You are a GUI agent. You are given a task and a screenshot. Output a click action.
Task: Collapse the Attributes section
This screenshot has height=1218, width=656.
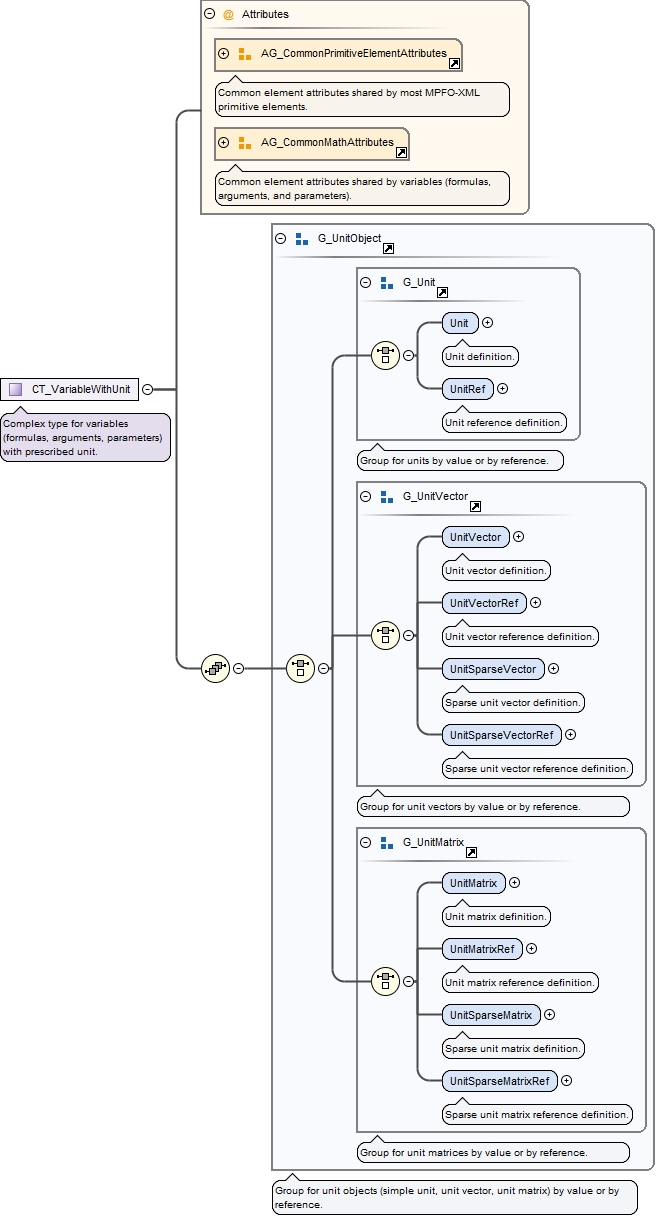click(x=209, y=15)
